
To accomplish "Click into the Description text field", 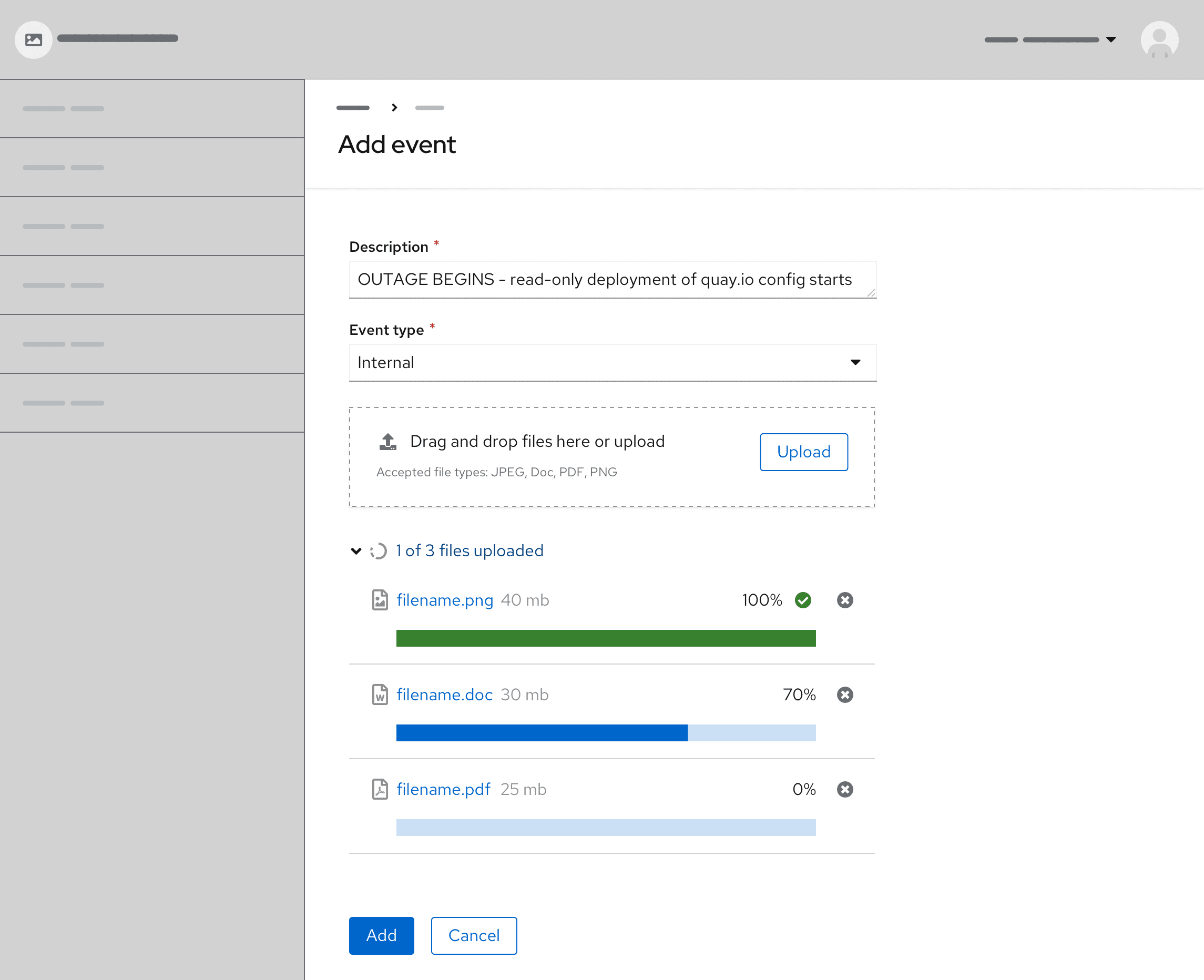I will [x=613, y=279].
